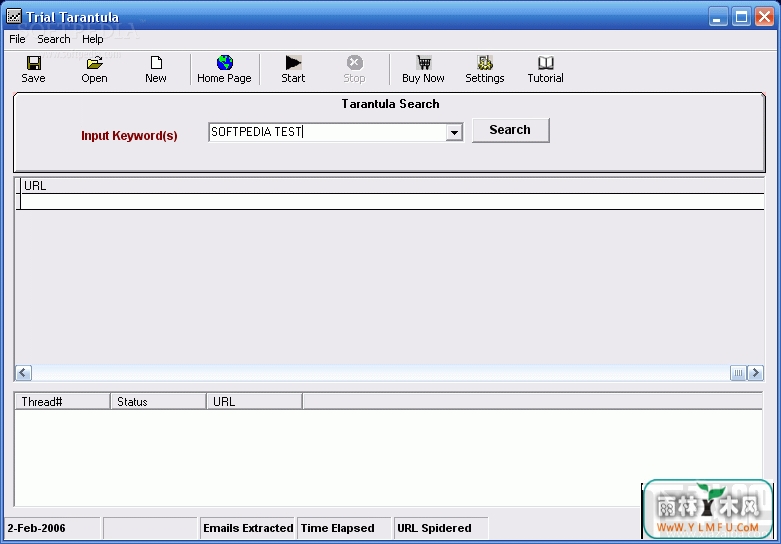Click in the Input Keyword(s) field
The width and height of the screenshot is (781, 544).
click(x=327, y=132)
